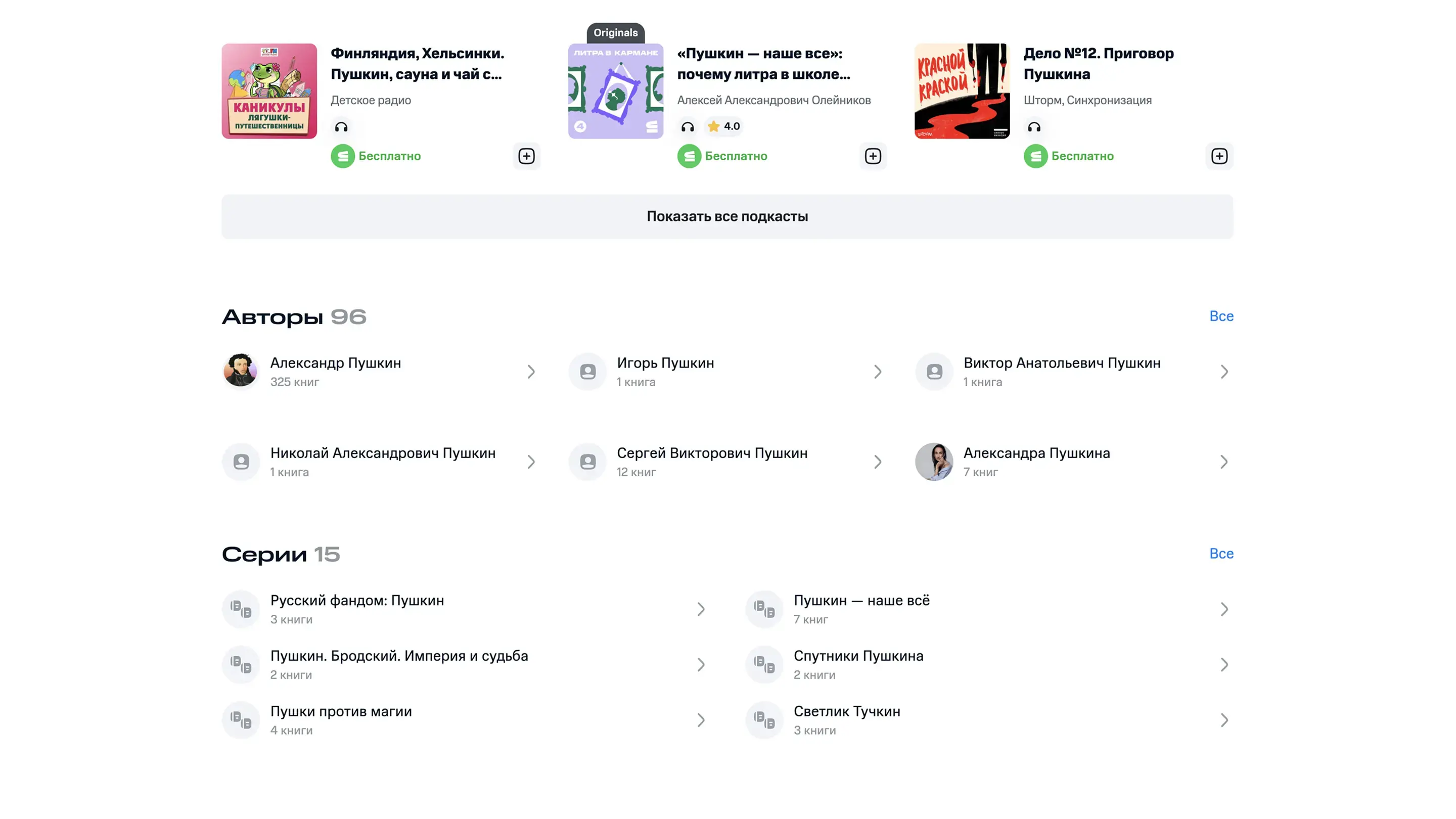Expand Сергей Викторович Пушкин author arrow
This screenshot has height=819, width=1456.
tap(877, 462)
